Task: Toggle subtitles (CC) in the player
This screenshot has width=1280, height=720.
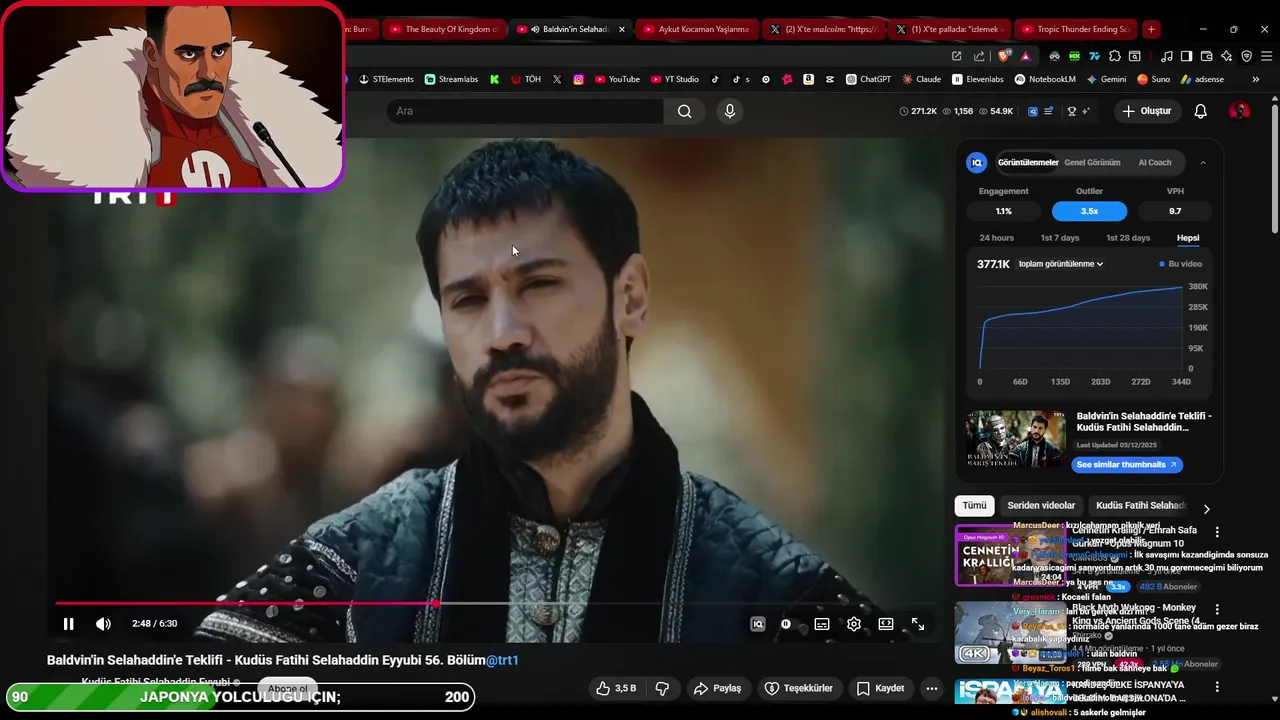Action: [x=821, y=624]
